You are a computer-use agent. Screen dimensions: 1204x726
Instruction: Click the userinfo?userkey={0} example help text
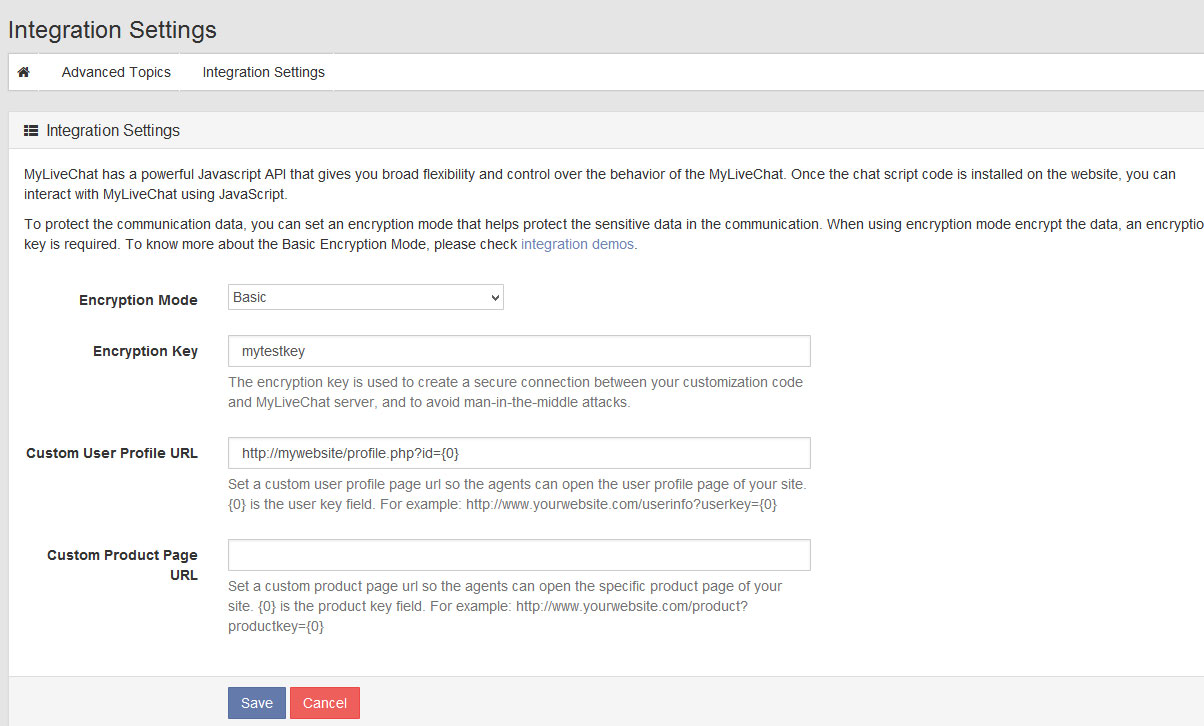pyautogui.click(x=517, y=494)
